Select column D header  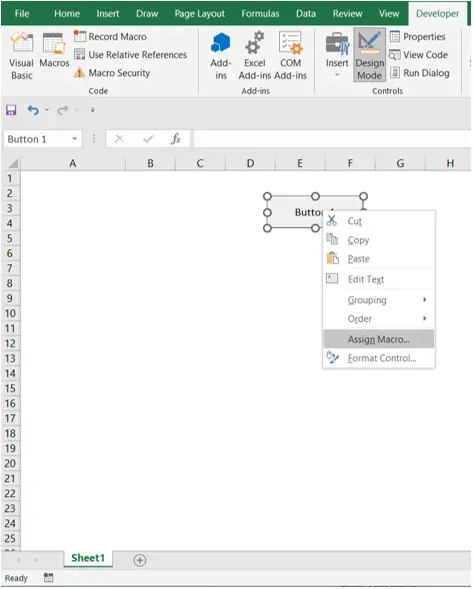tap(250, 163)
